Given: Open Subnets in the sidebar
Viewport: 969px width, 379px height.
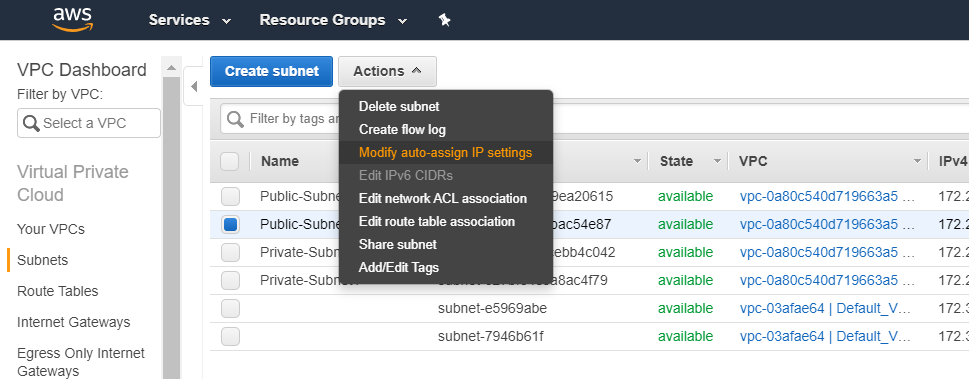Looking at the screenshot, I should [43, 260].
